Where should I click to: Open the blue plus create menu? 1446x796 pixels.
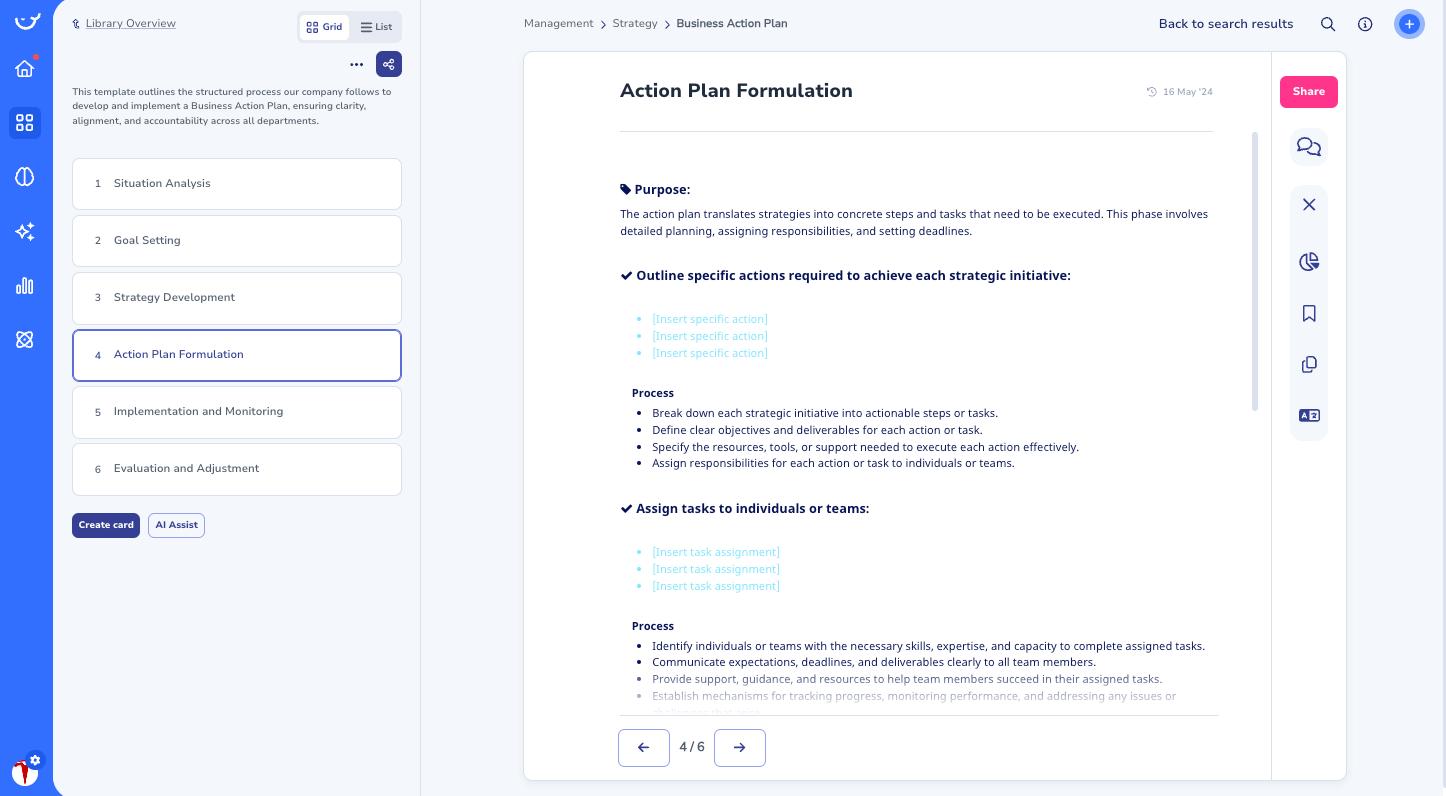coord(1409,23)
